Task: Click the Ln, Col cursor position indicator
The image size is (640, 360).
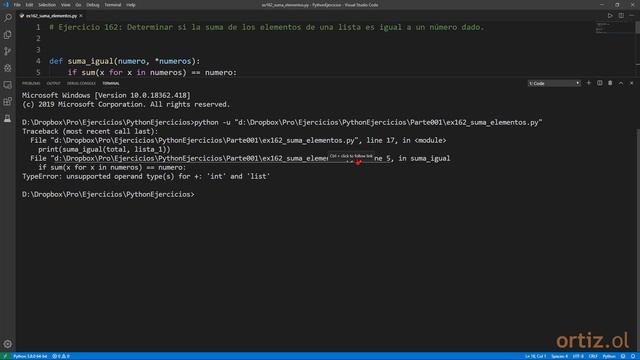Action: [x=535, y=356]
